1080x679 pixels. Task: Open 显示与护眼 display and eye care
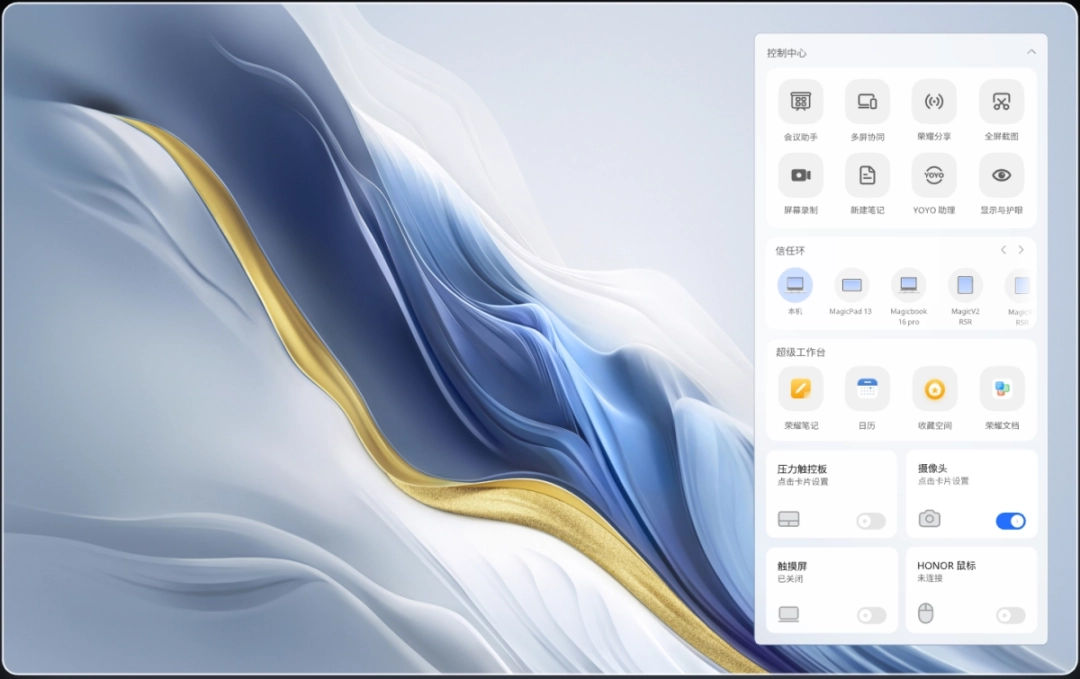coord(1001,176)
